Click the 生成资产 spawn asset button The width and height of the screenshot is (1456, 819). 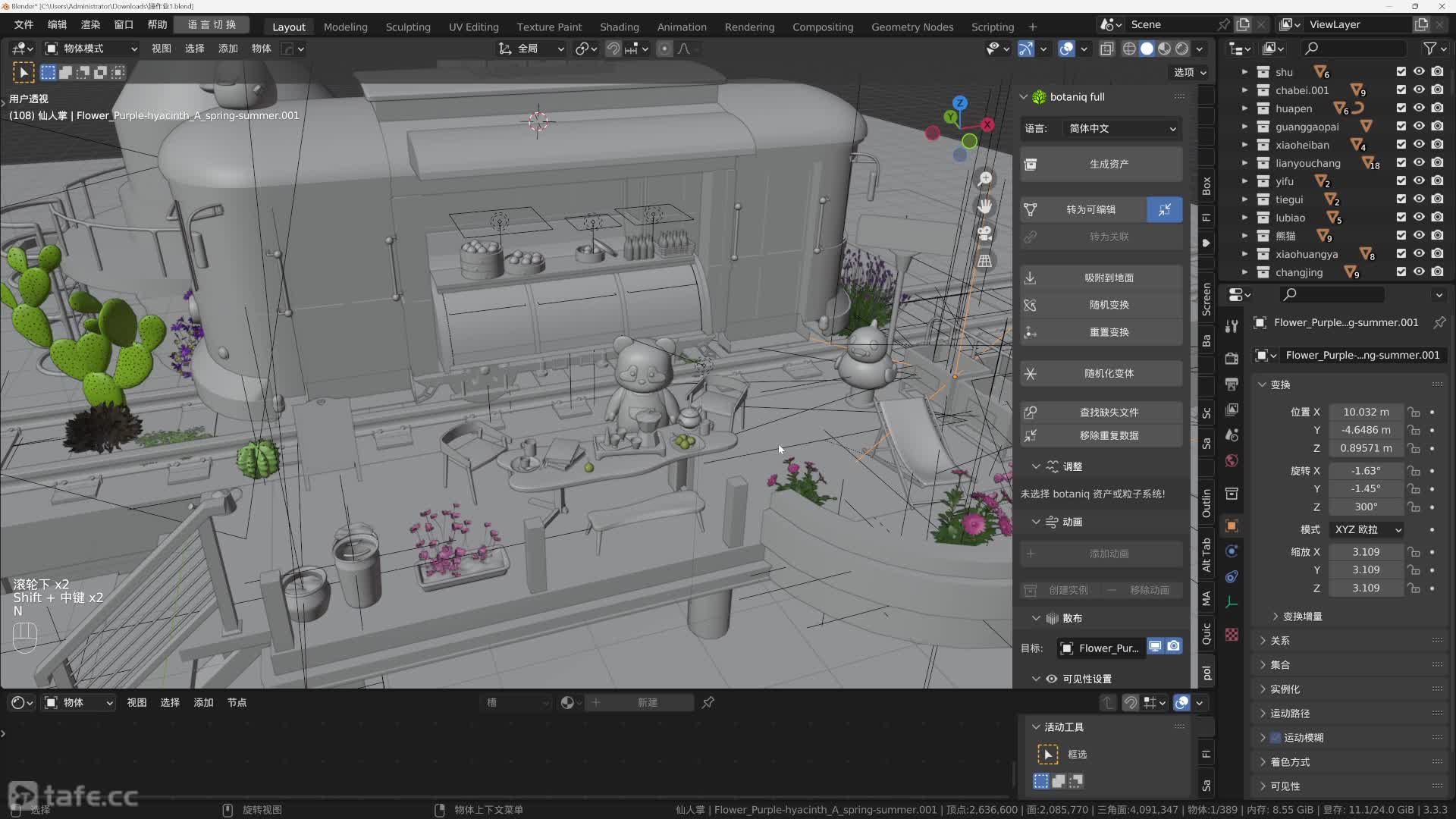tap(1101, 164)
